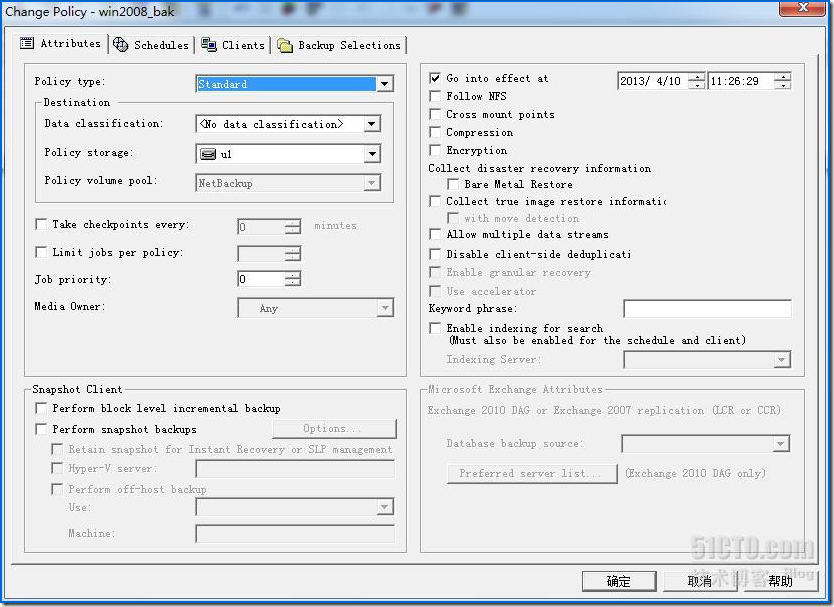Open the Policy volume pool dropdown
Image resolution: width=834 pixels, height=607 pixels.
pyautogui.click(x=372, y=183)
